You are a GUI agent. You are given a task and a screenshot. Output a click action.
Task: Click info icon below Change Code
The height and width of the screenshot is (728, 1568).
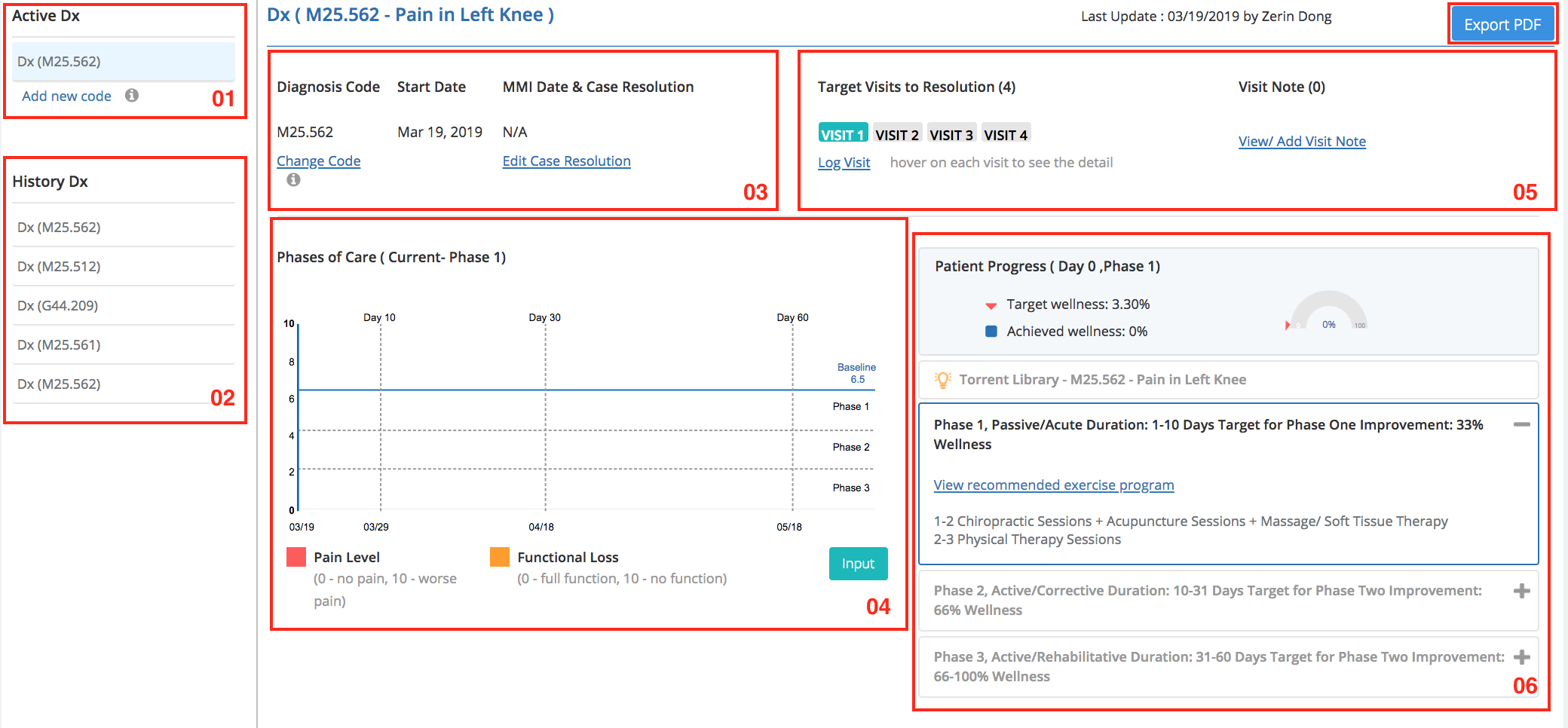pyautogui.click(x=293, y=179)
